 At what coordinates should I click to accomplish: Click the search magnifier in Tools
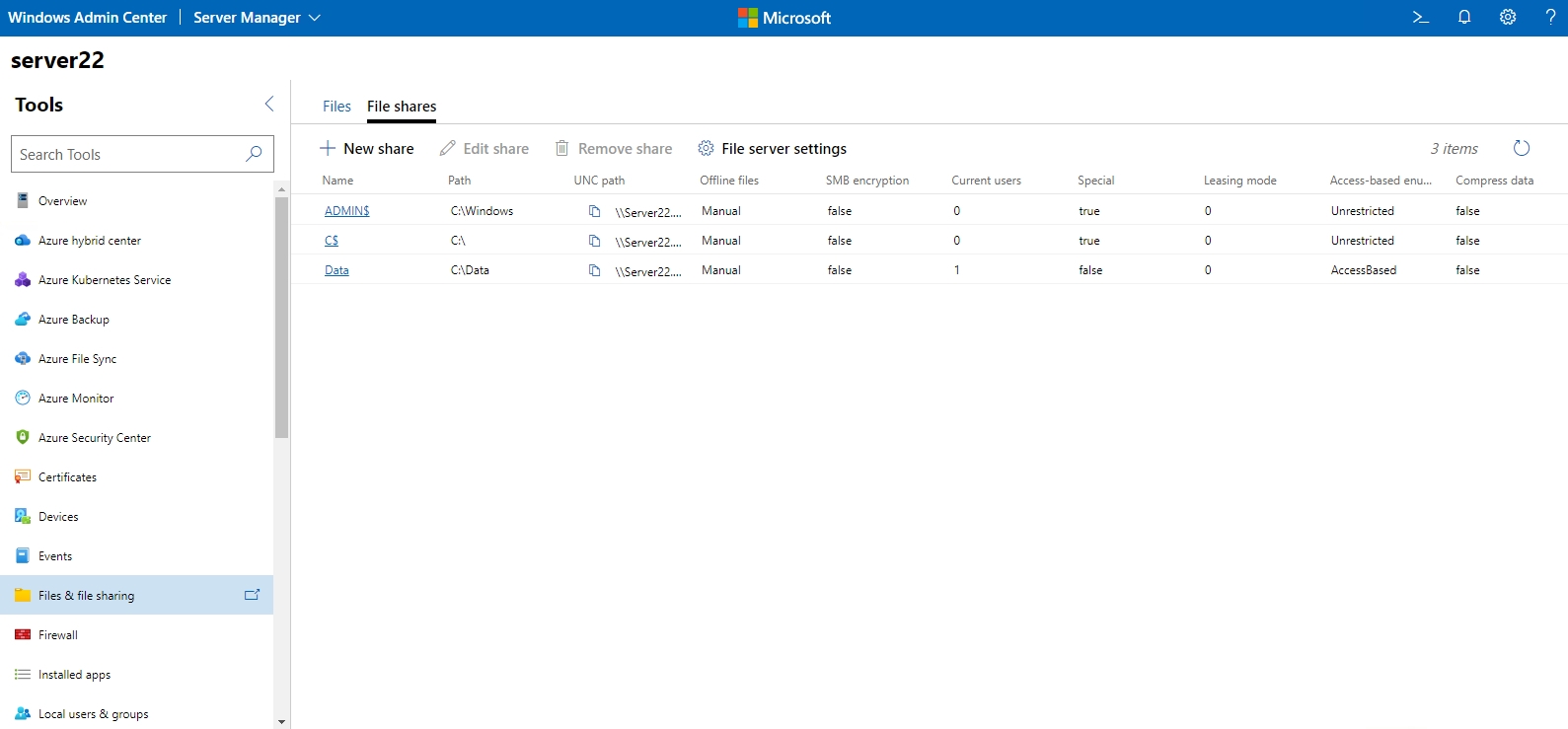pyautogui.click(x=254, y=154)
